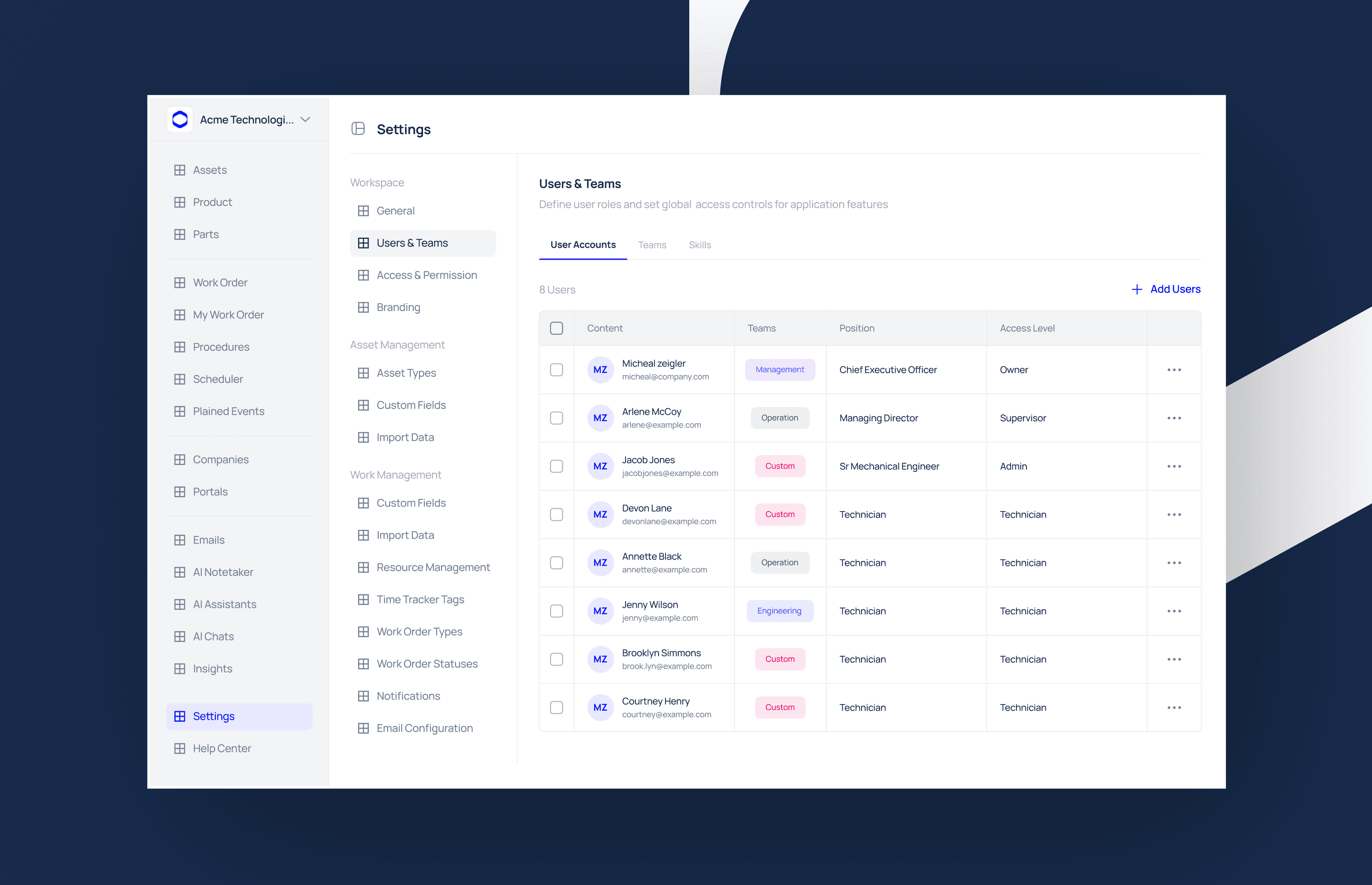
Task: Click the Add Users button
Action: point(1175,290)
